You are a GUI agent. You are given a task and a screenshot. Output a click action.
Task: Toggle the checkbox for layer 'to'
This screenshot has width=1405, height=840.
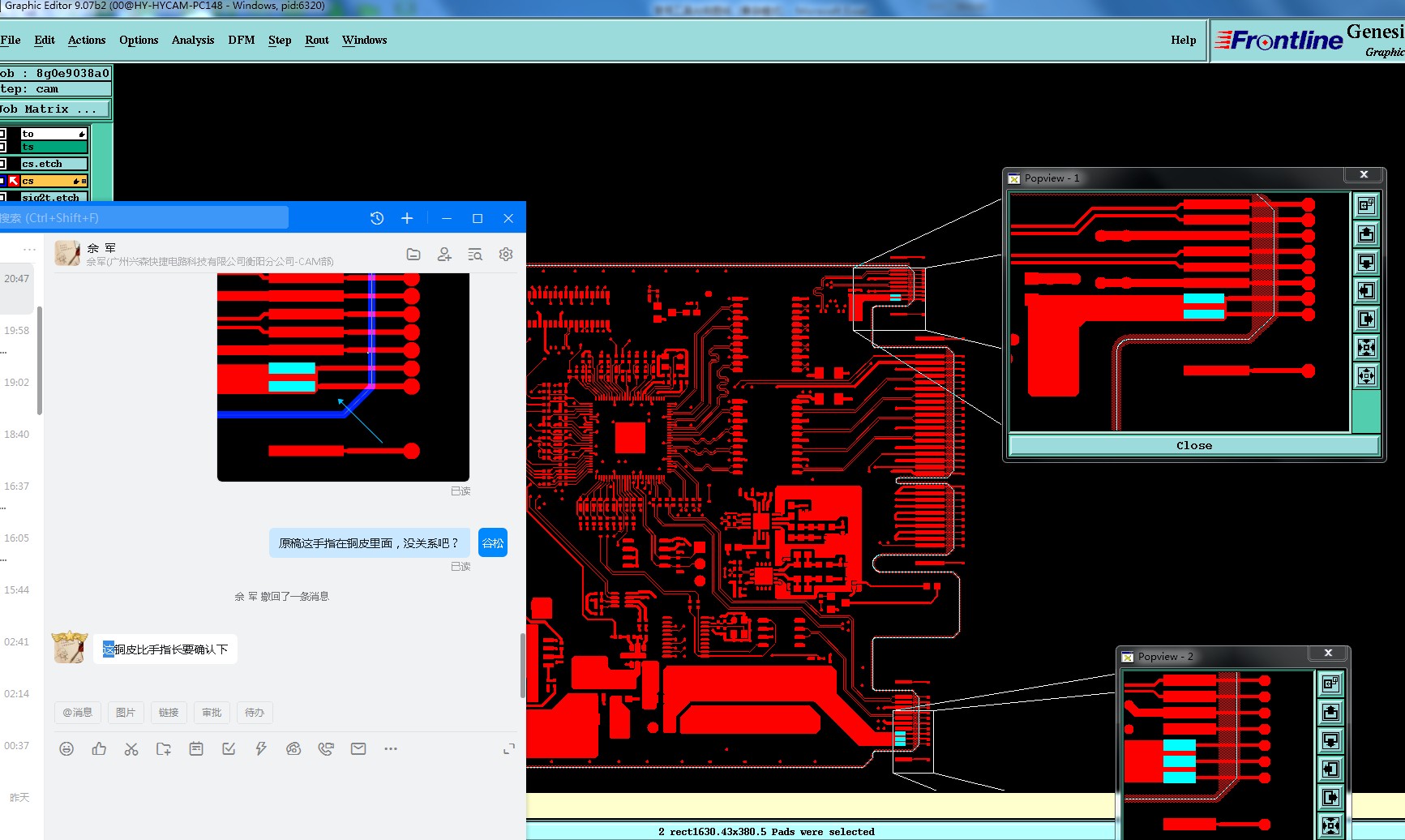coord(3,134)
